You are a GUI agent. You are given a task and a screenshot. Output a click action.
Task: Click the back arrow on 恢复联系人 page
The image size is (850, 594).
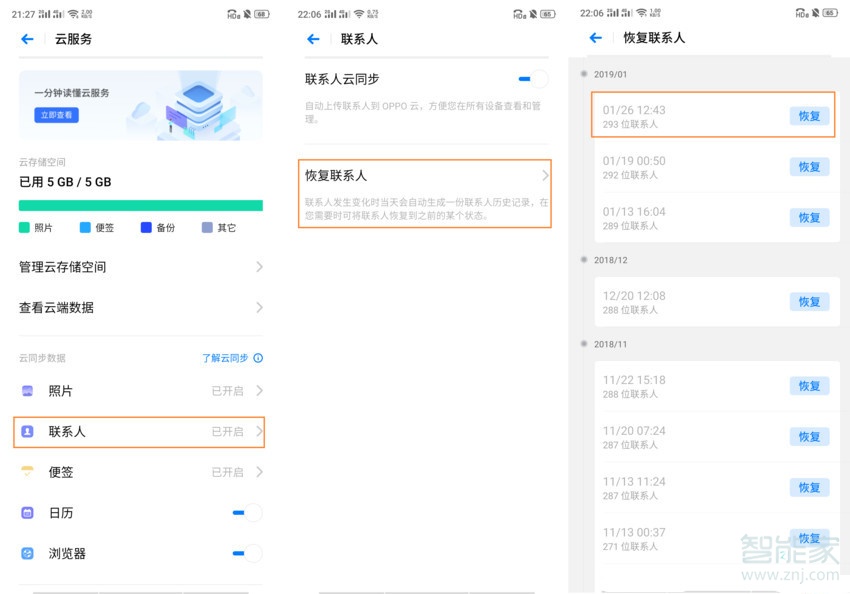595,37
